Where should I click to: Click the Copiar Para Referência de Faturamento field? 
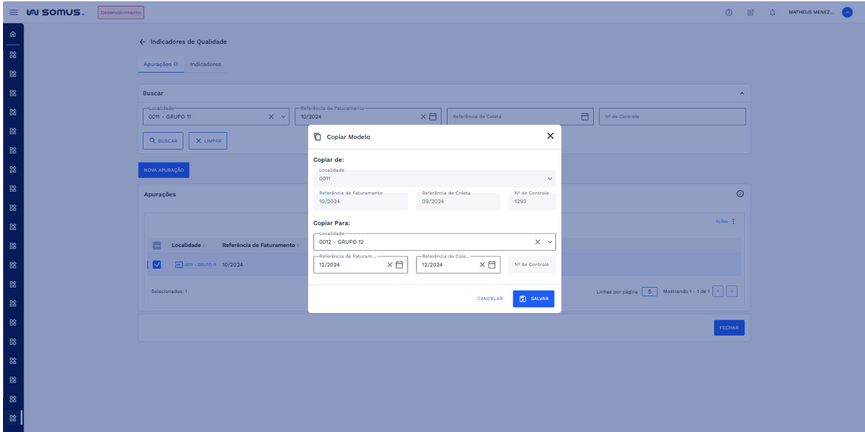point(350,265)
